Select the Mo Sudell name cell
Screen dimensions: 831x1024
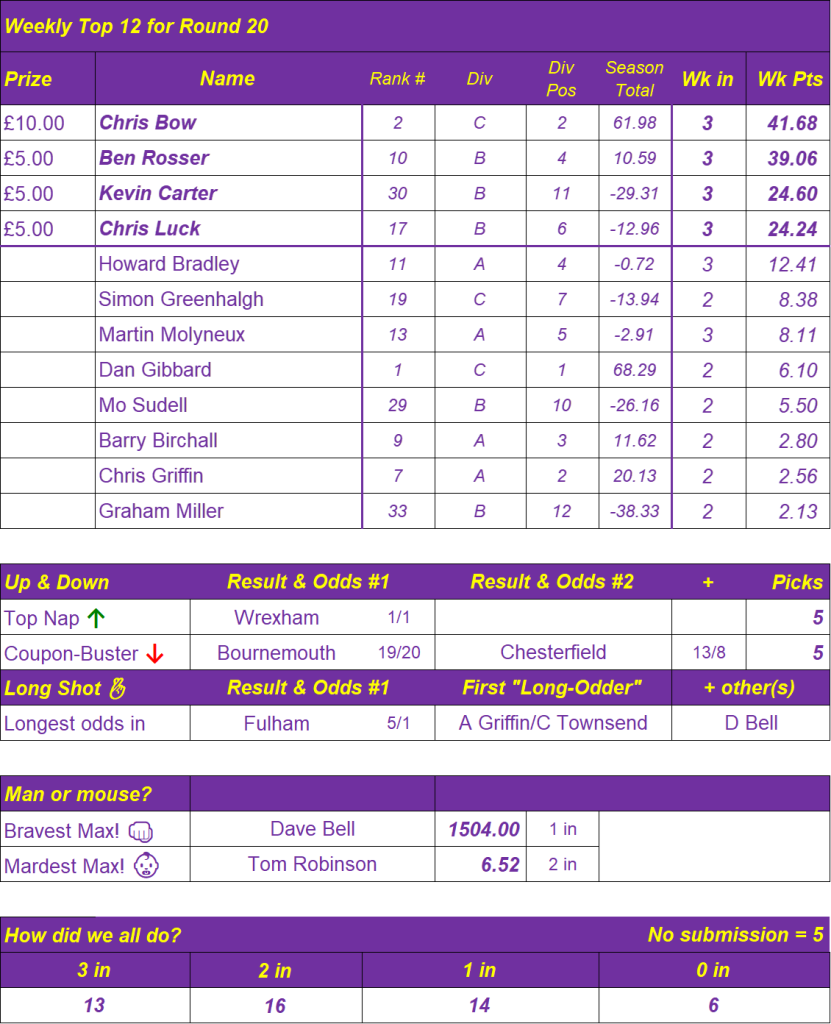(x=229, y=405)
